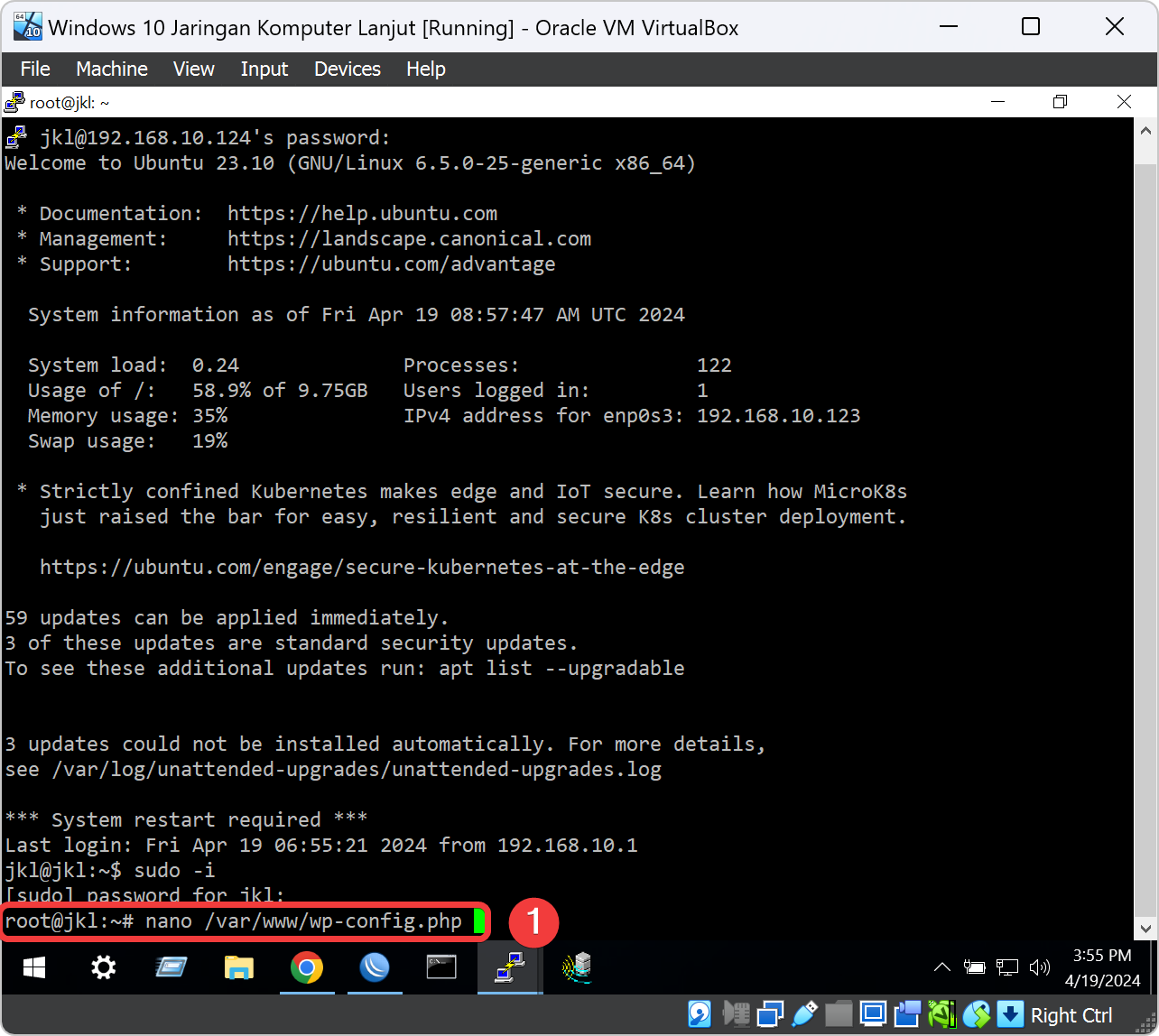Screen dimensions: 1159x1036
Task: Open Command Prompt from the taskbar
Action: [x=441, y=968]
